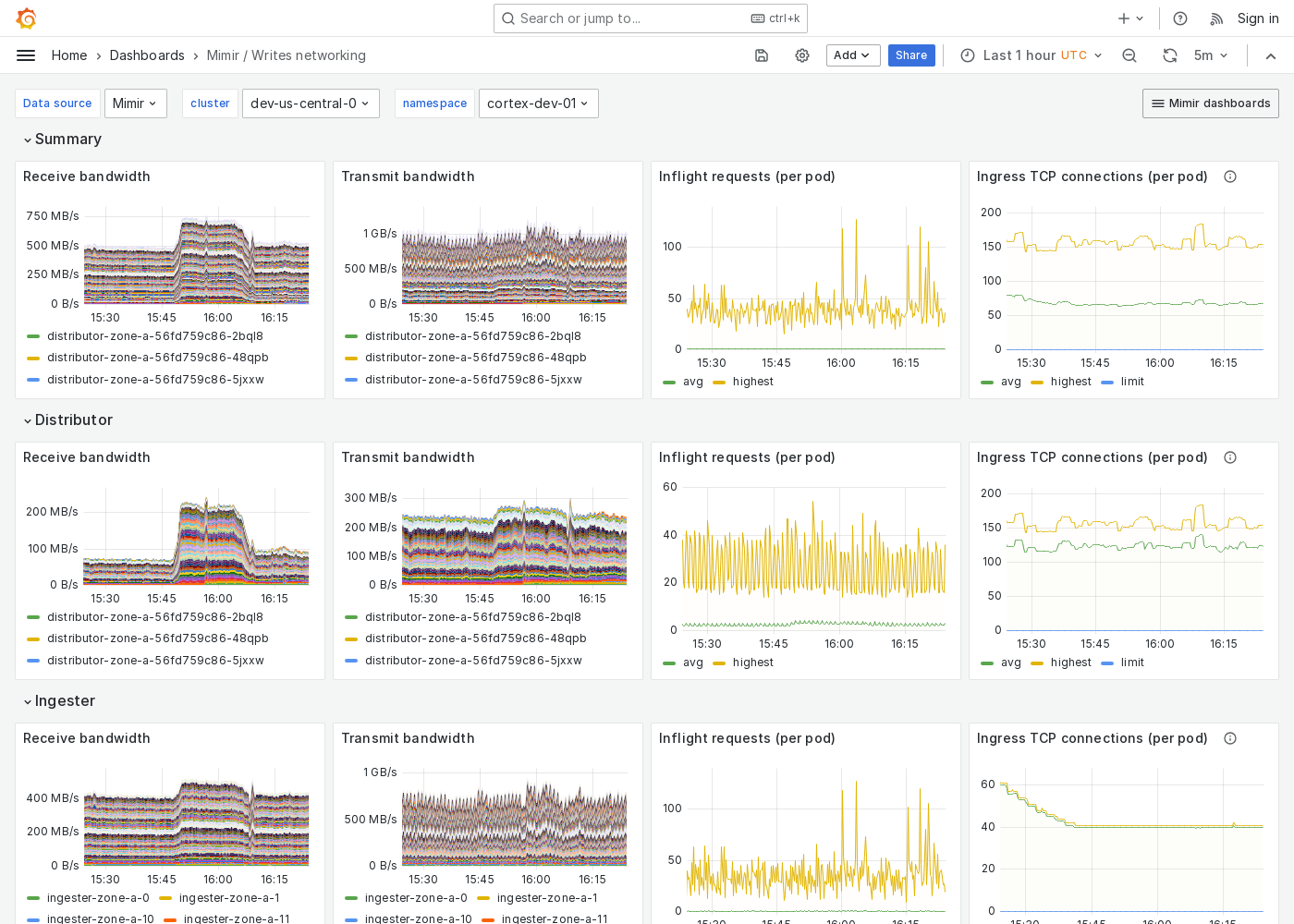Click the Share button

coord(911,55)
